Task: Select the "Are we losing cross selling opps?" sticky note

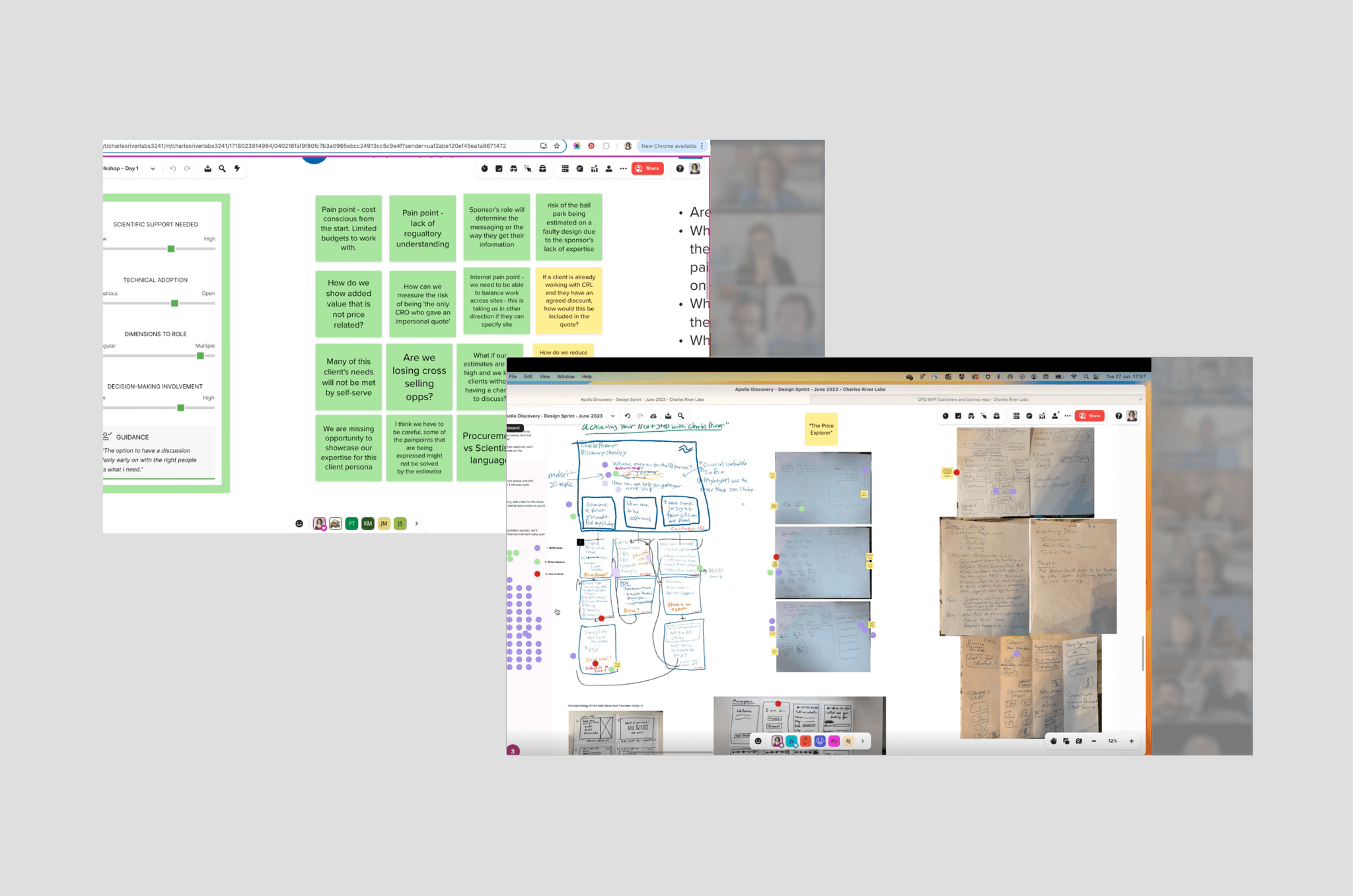Action: pos(420,377)
